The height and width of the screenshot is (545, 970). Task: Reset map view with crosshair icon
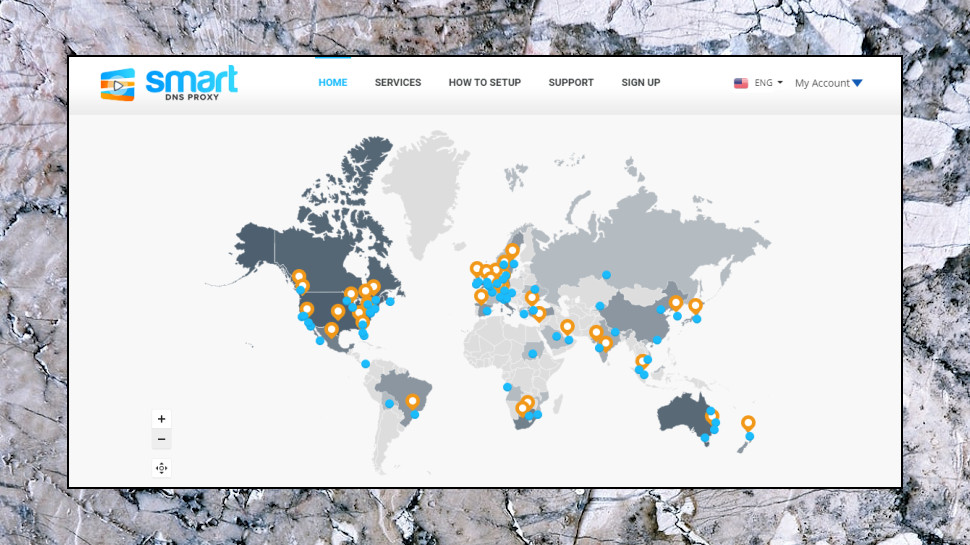tap(161, 468)
